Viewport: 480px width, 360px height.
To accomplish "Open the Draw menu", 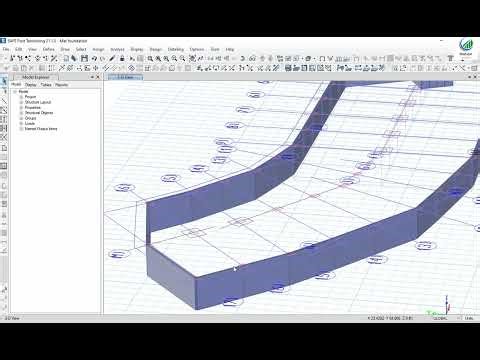I will tap(65, 49).
